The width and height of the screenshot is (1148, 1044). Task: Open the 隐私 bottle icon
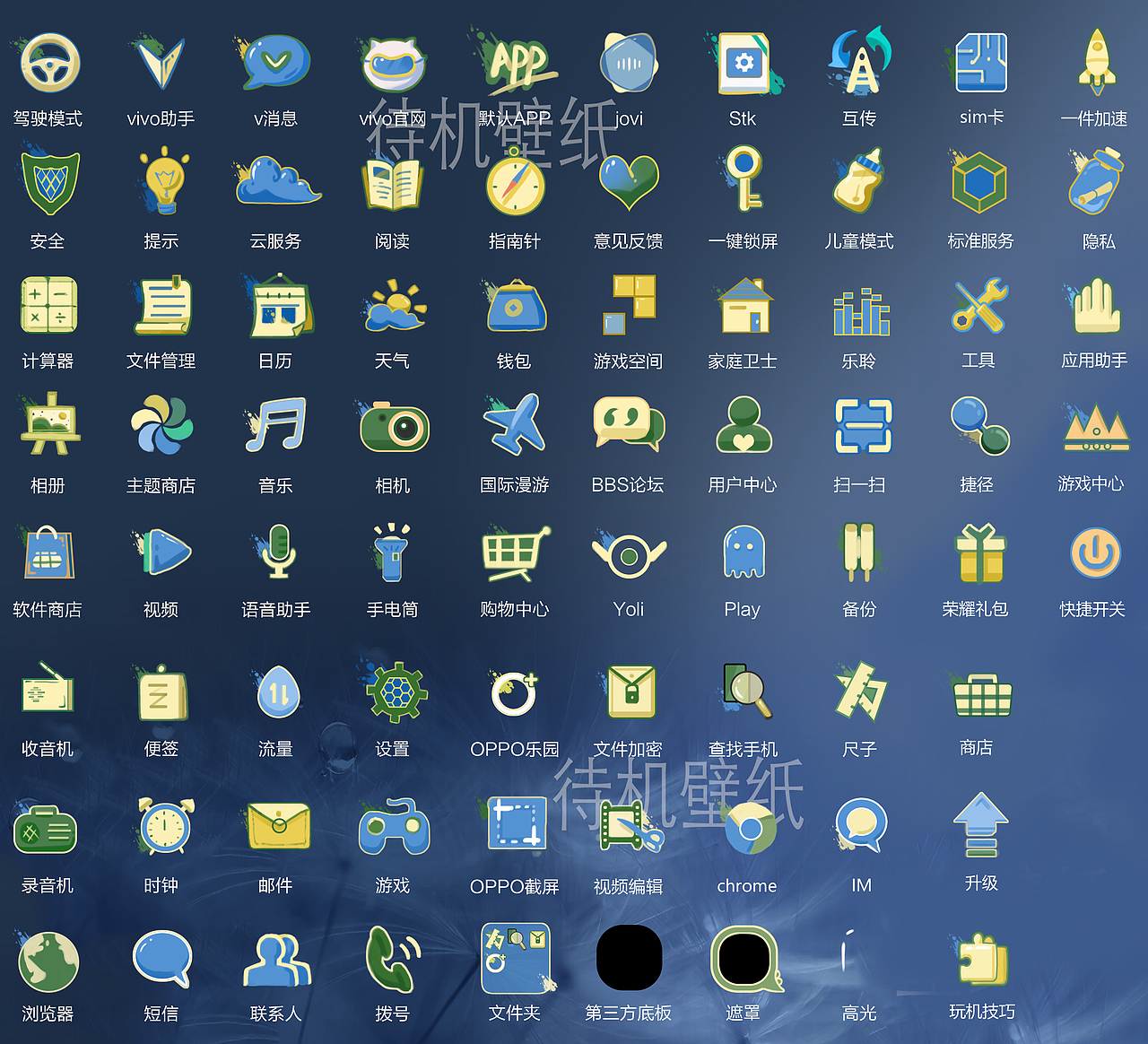pos(1097,181)
